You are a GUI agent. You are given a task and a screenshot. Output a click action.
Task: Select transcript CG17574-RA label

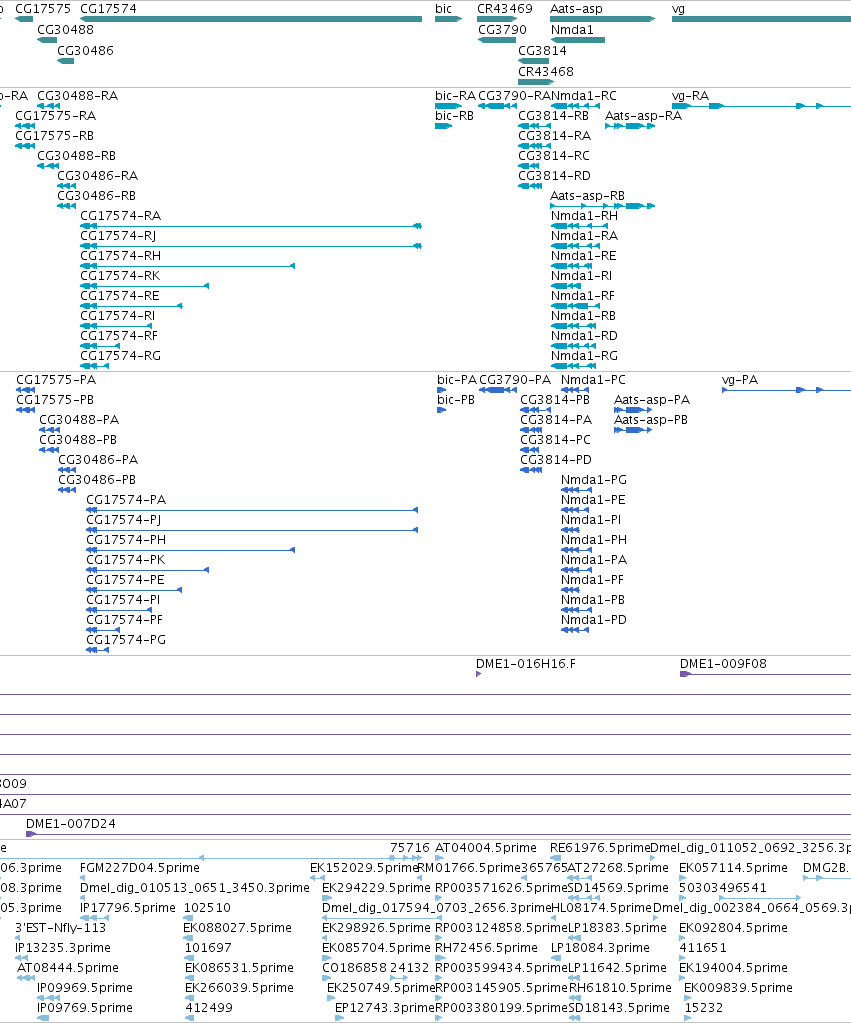pyautogui.click(x=121, y=216)
